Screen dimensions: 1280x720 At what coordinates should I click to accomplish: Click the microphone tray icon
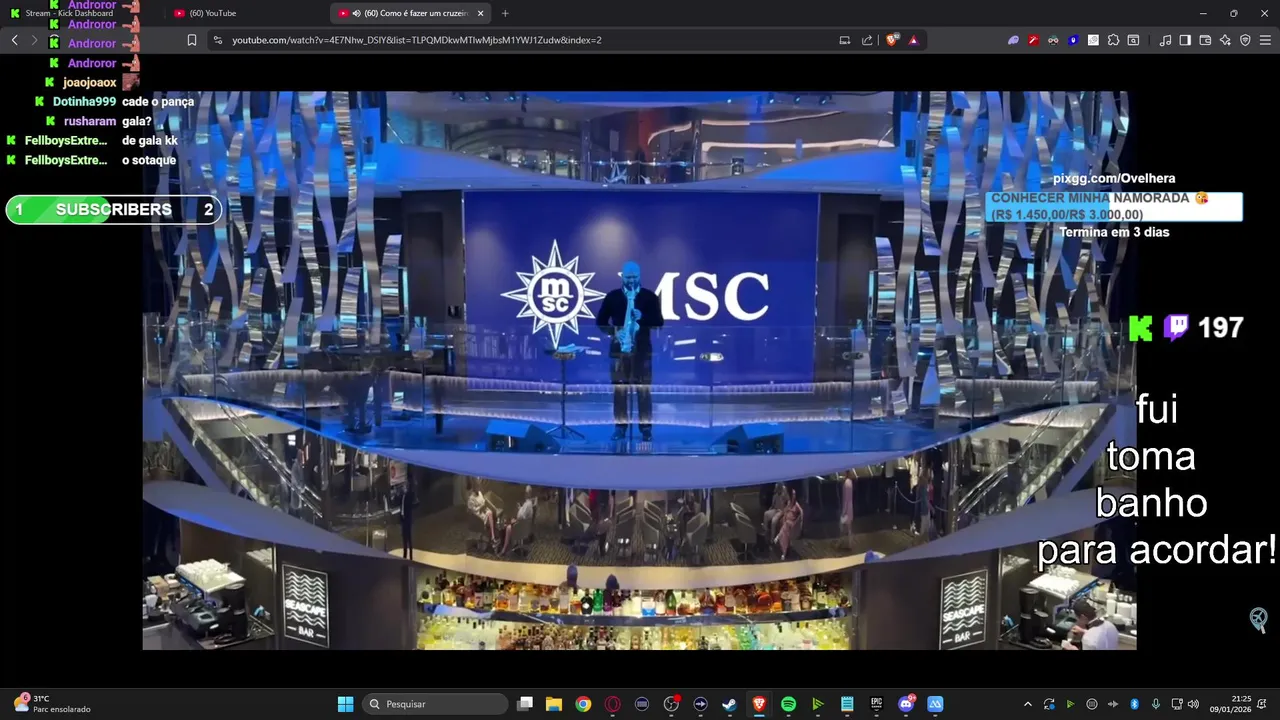point(1156,704)
